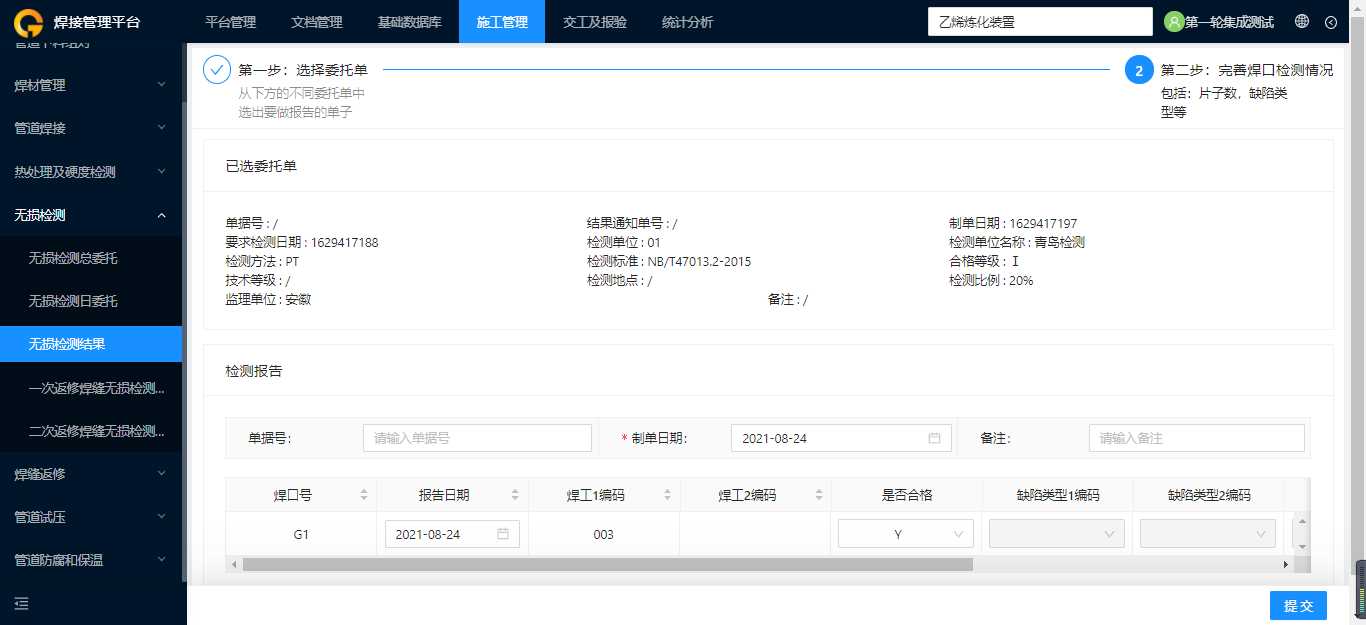Click step two number circle
The image size is (1366, 625).
coord(1139,70)
